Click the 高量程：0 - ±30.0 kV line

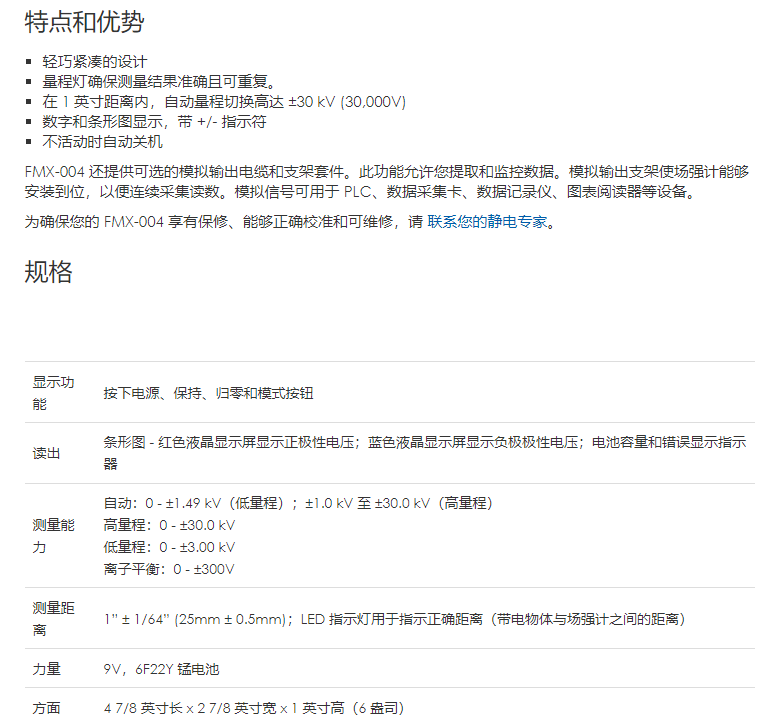tap(170, 525)
